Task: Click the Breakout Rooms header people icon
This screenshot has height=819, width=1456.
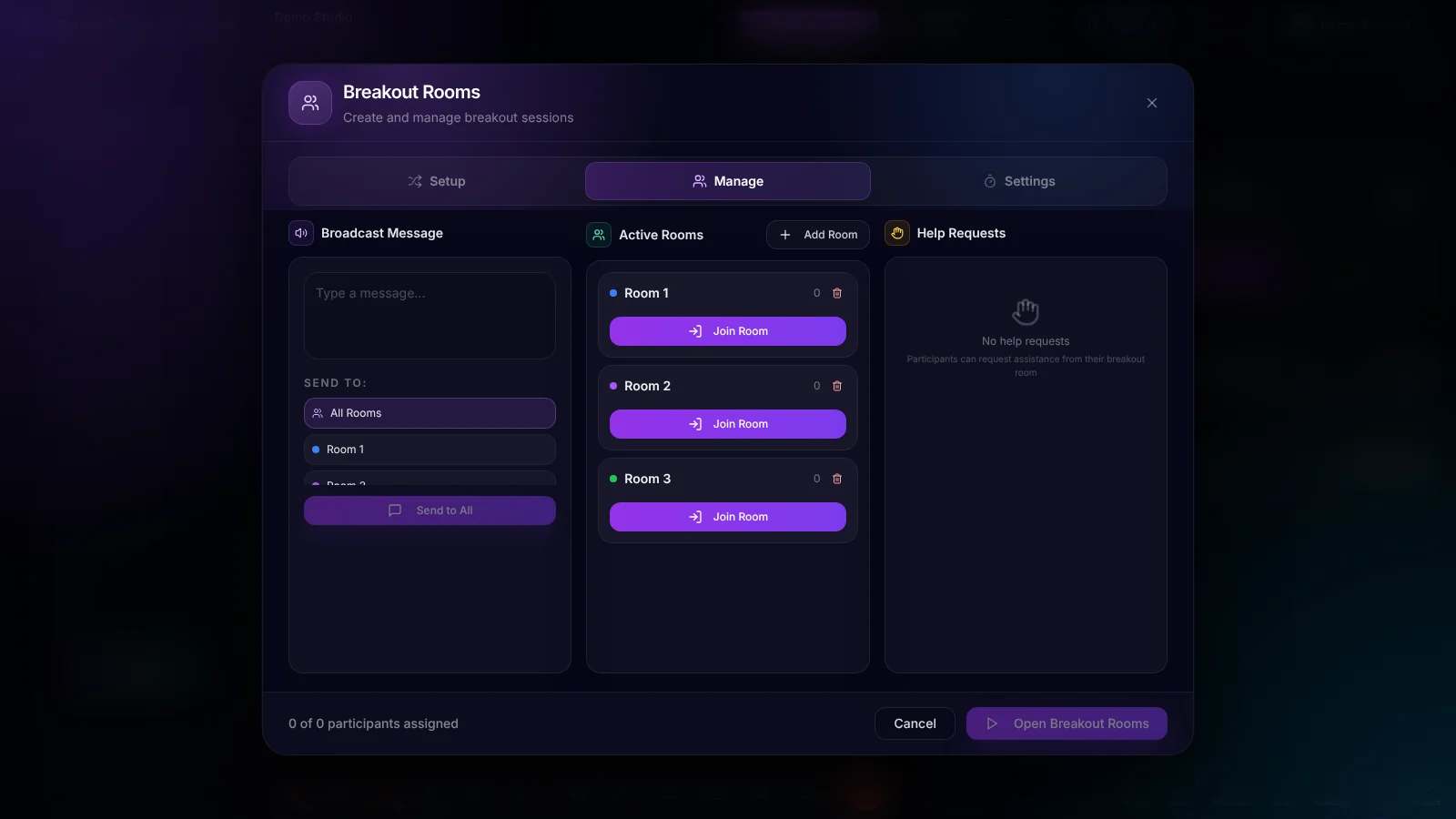Action: click(310, 103)
